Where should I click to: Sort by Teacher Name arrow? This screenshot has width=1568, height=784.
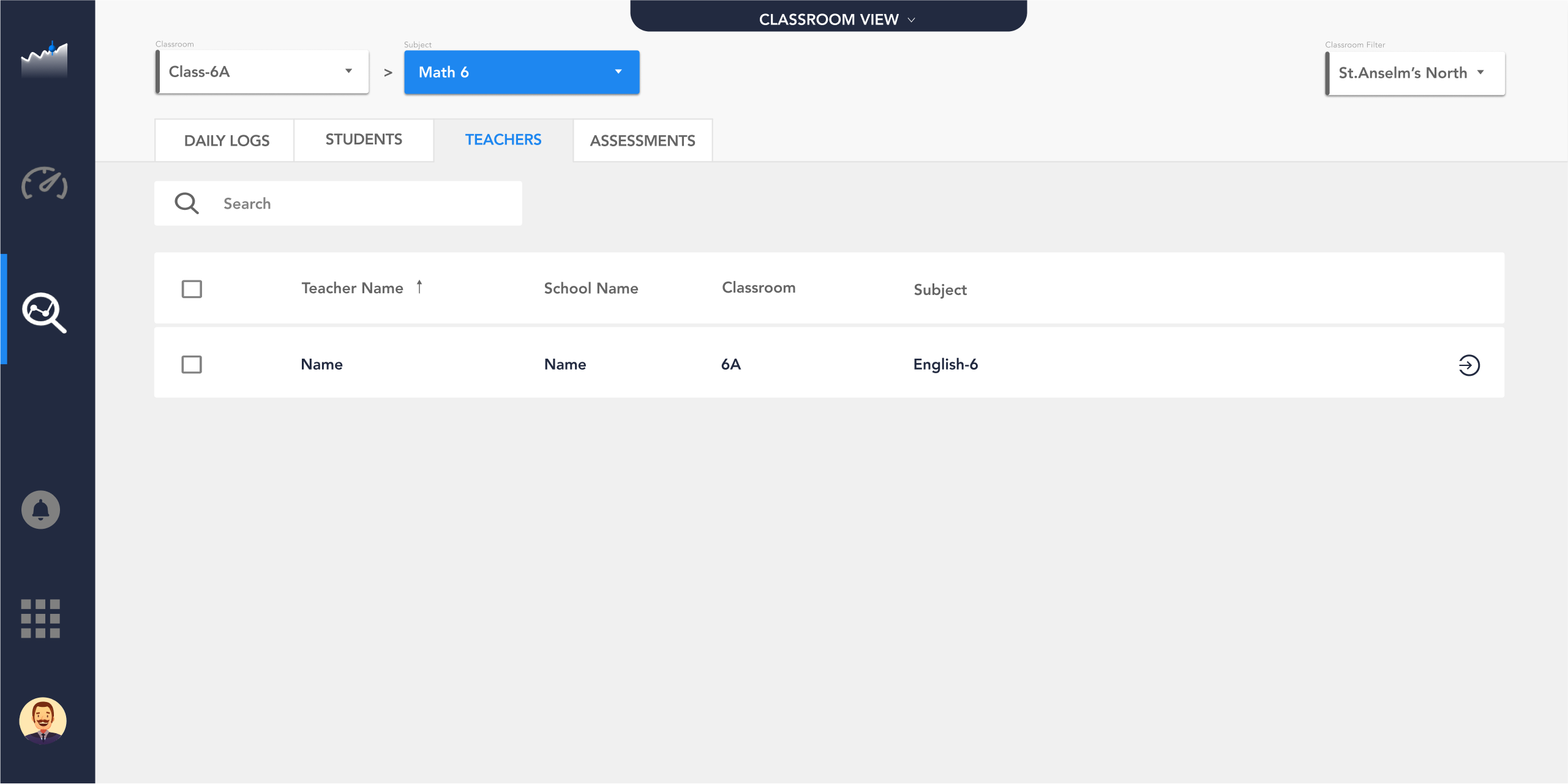(x=419, y=287)
